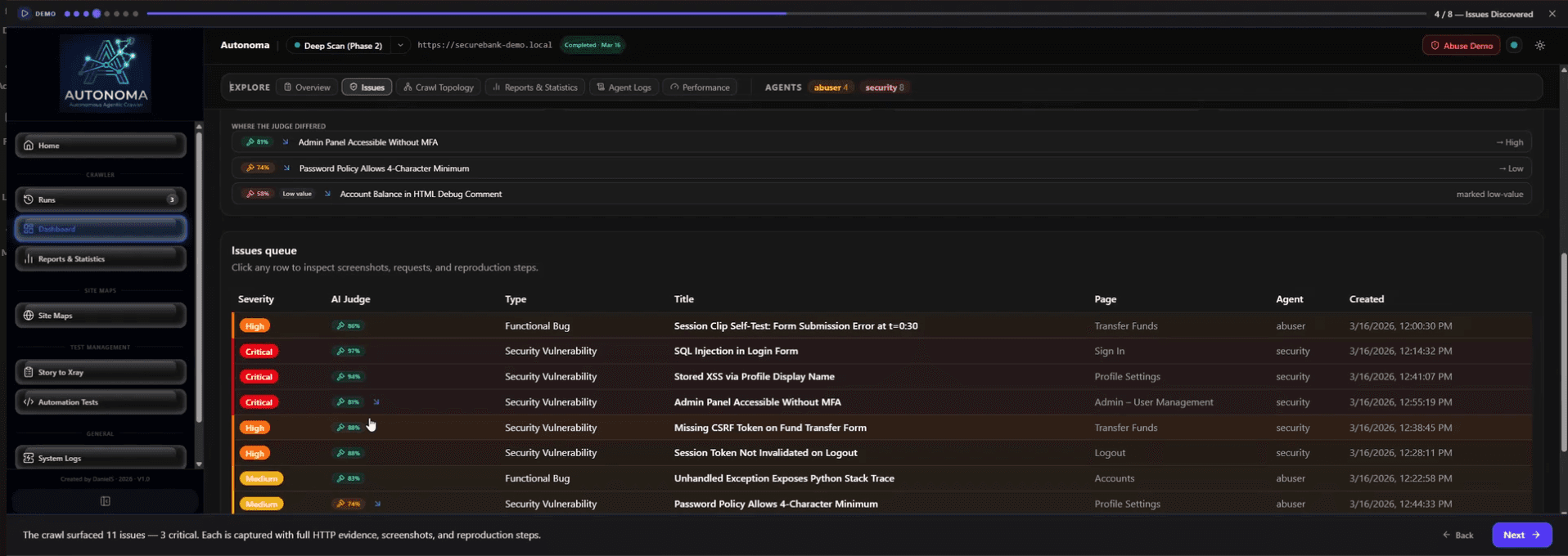Switch to the Overview tab

coord(307,87)
